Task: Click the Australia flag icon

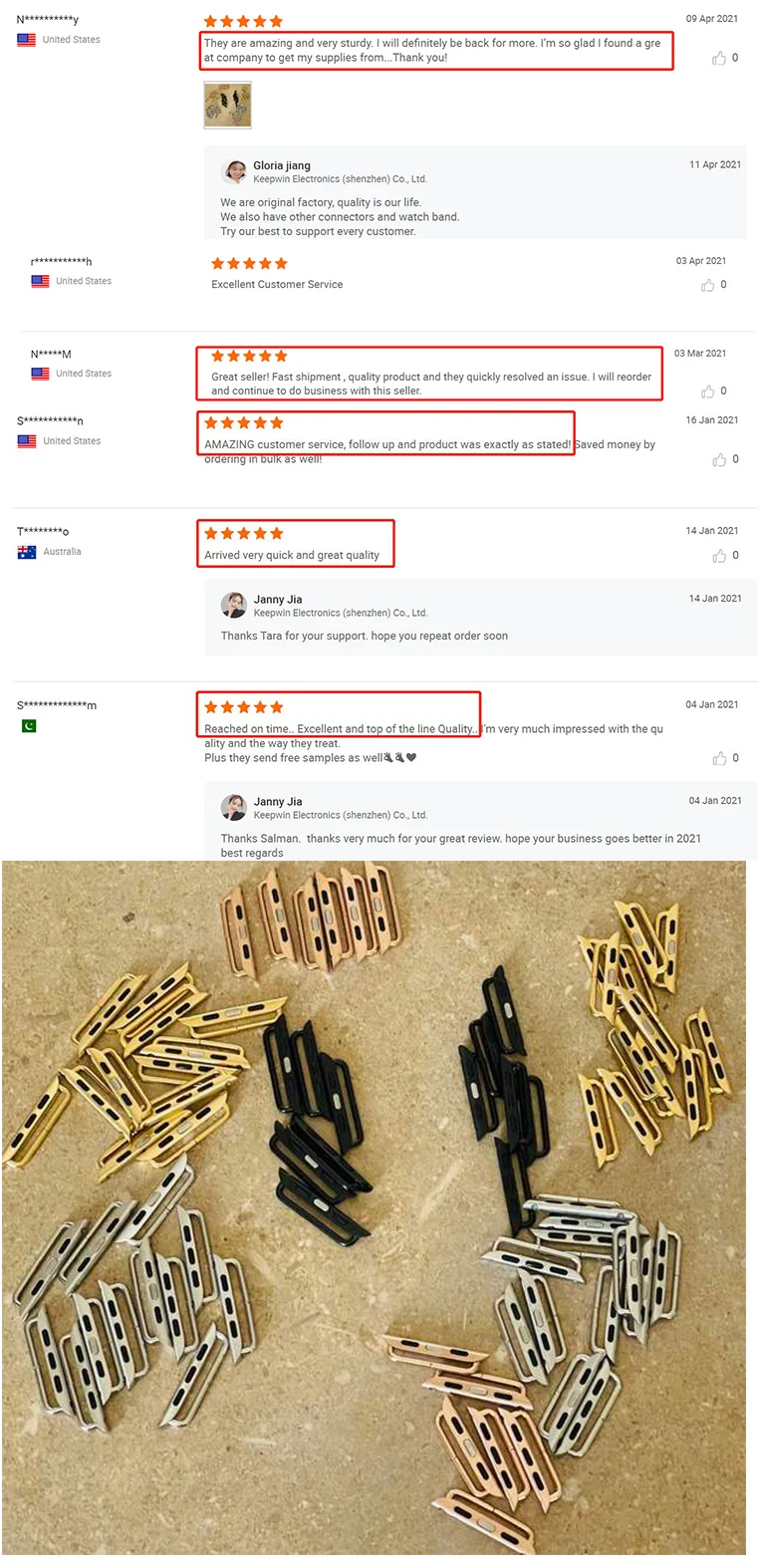Action: point(27,552)
